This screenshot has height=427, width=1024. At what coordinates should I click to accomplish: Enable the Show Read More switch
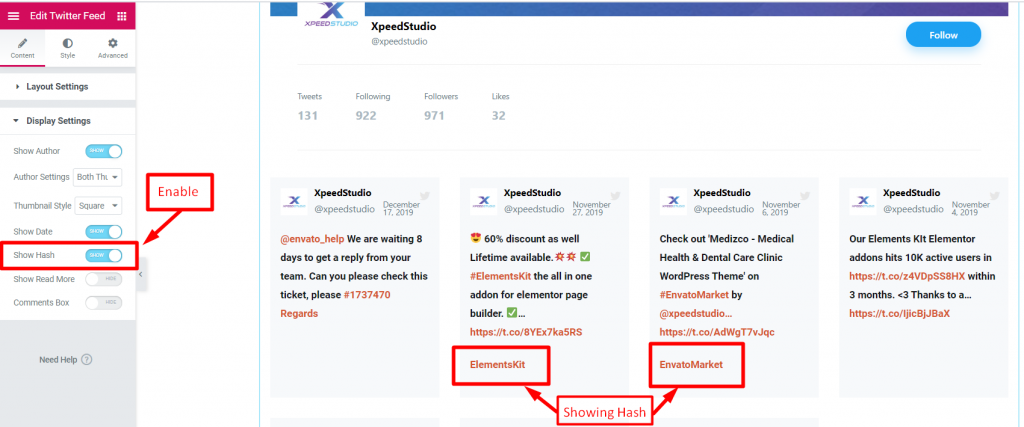tap(104, 279)
